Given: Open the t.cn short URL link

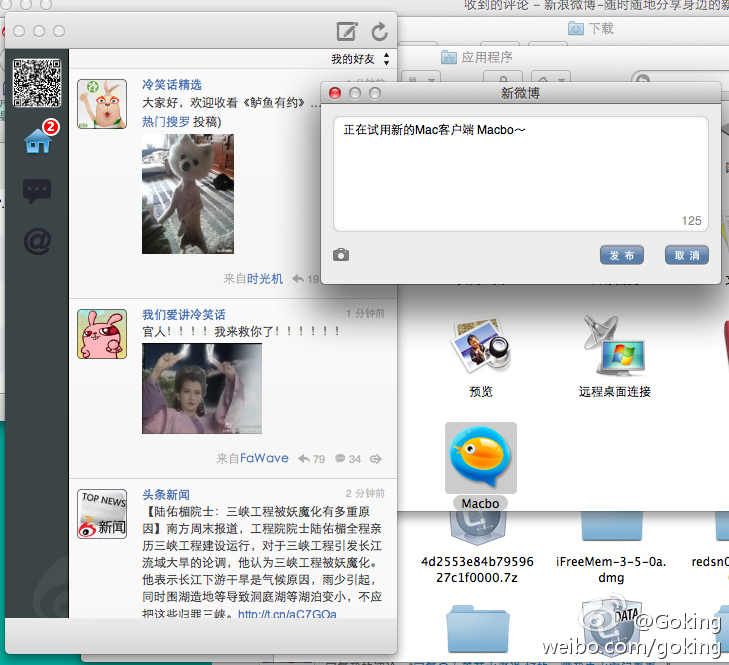Looking at the screenshot, I should pyautogui.click(x=287, y=614).
